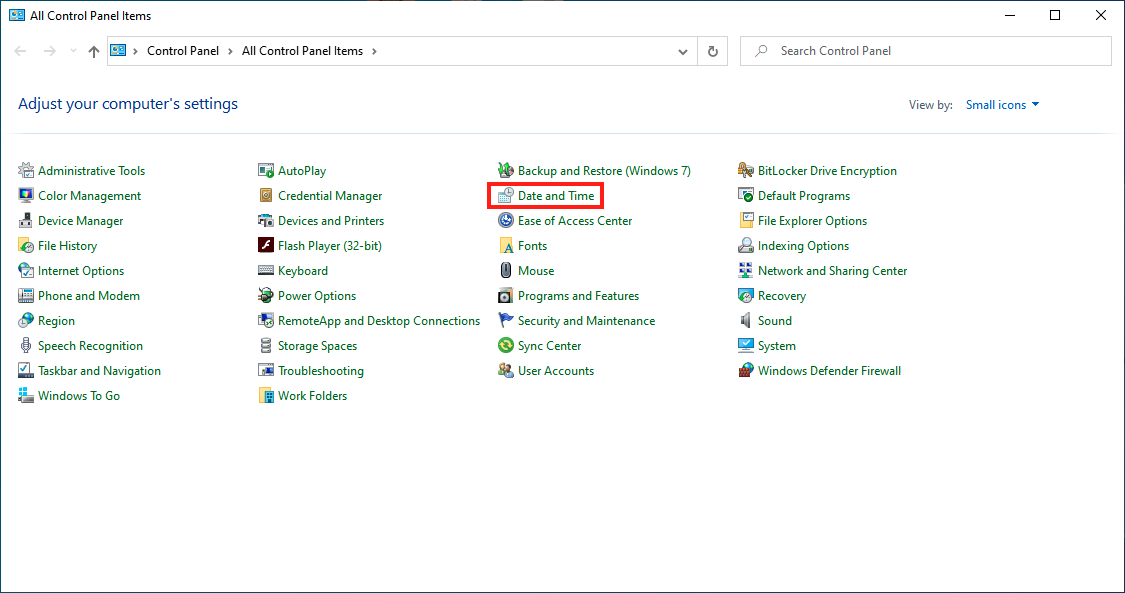Screen dimensions: 1125x593
Task: Click the Phone and Modem icon
Action: coord(26,295)
